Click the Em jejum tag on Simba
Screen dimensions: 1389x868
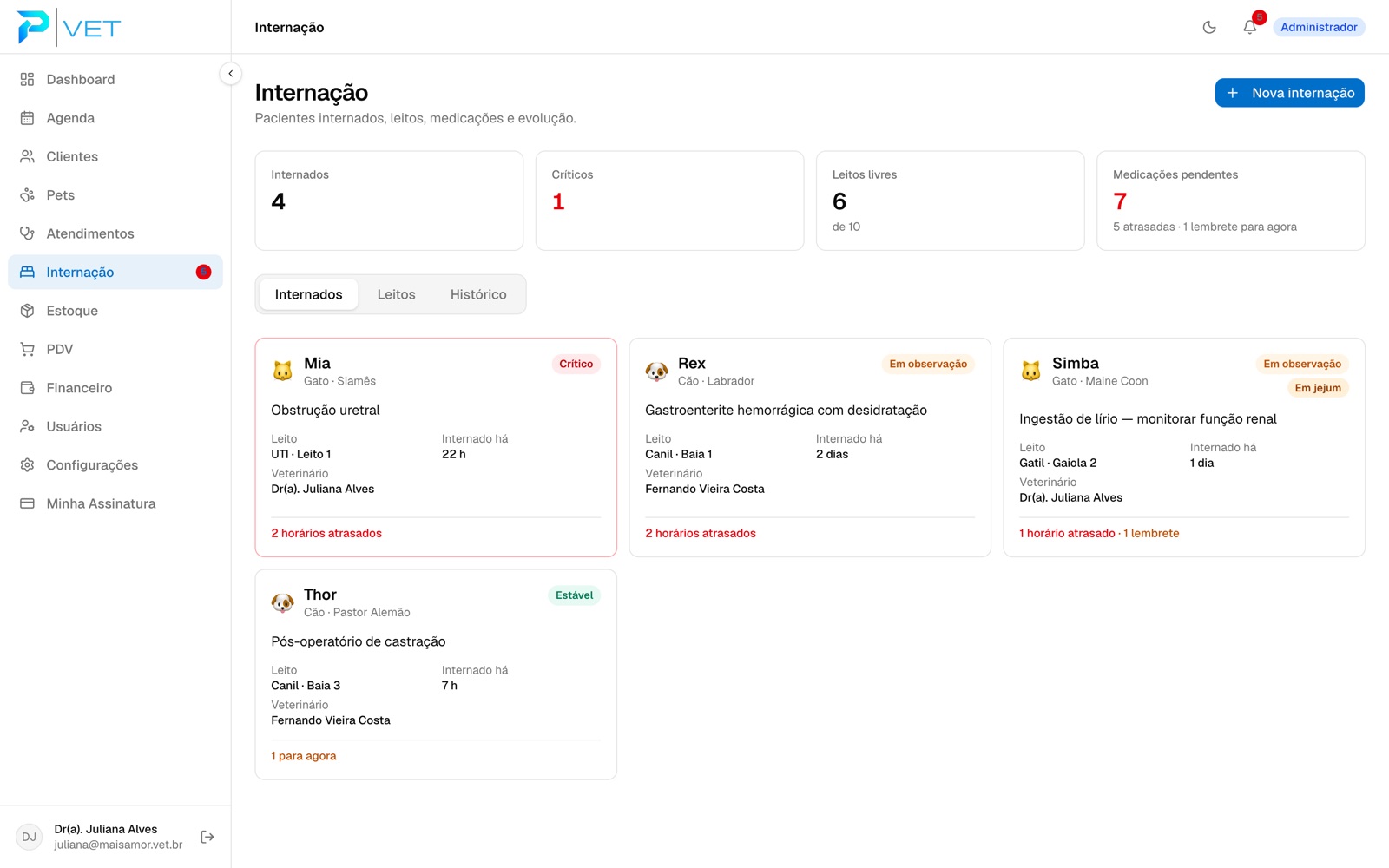1318,388
